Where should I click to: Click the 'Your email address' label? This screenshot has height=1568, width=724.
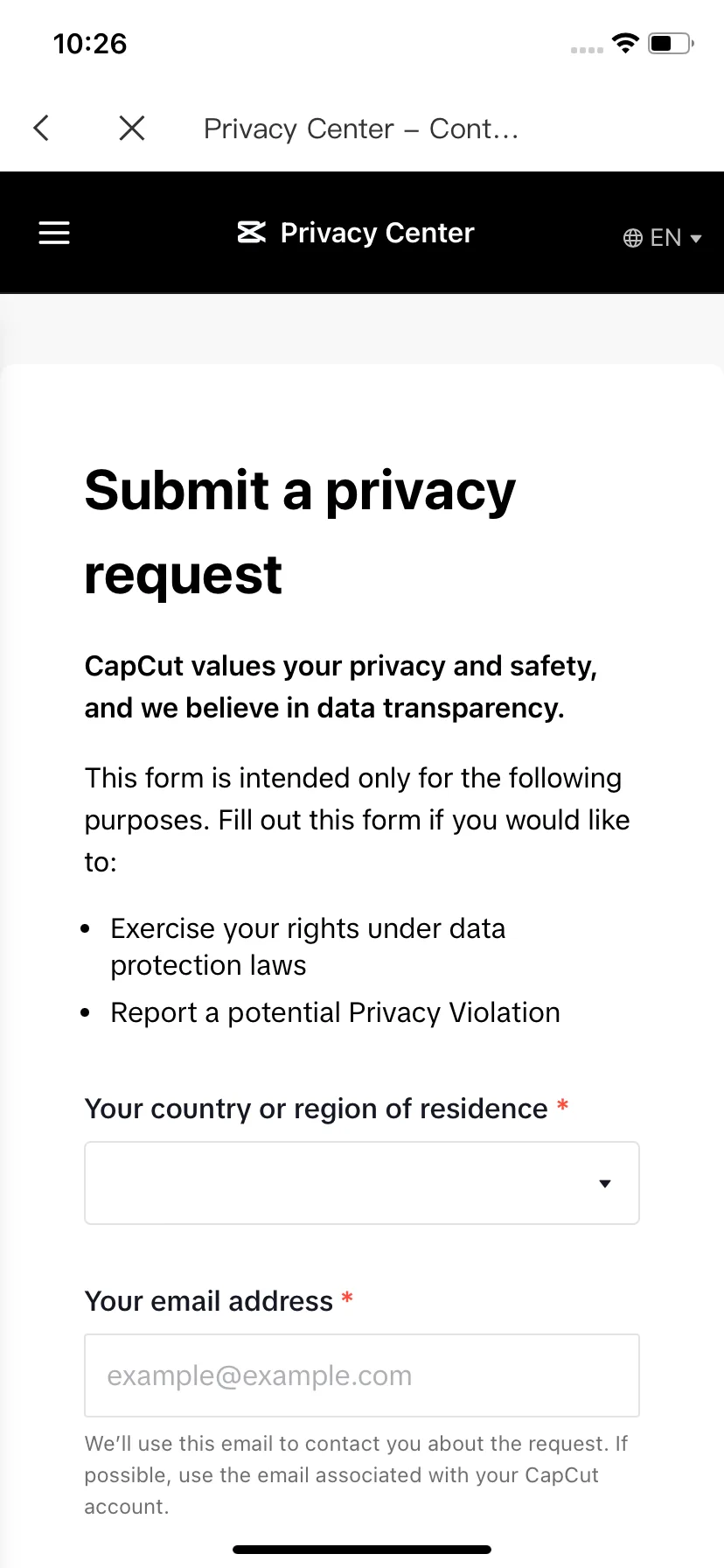tap(208, 1301)
